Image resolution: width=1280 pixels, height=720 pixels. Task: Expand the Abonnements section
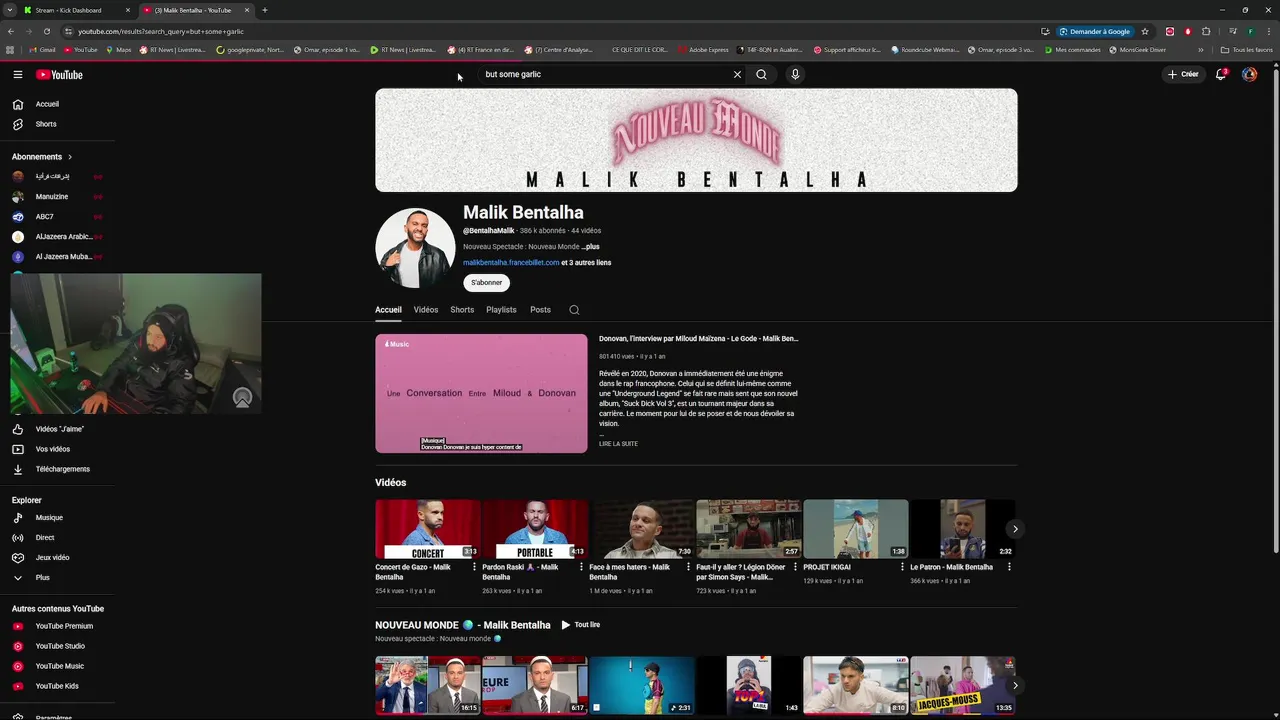click(x=42, y=157)
